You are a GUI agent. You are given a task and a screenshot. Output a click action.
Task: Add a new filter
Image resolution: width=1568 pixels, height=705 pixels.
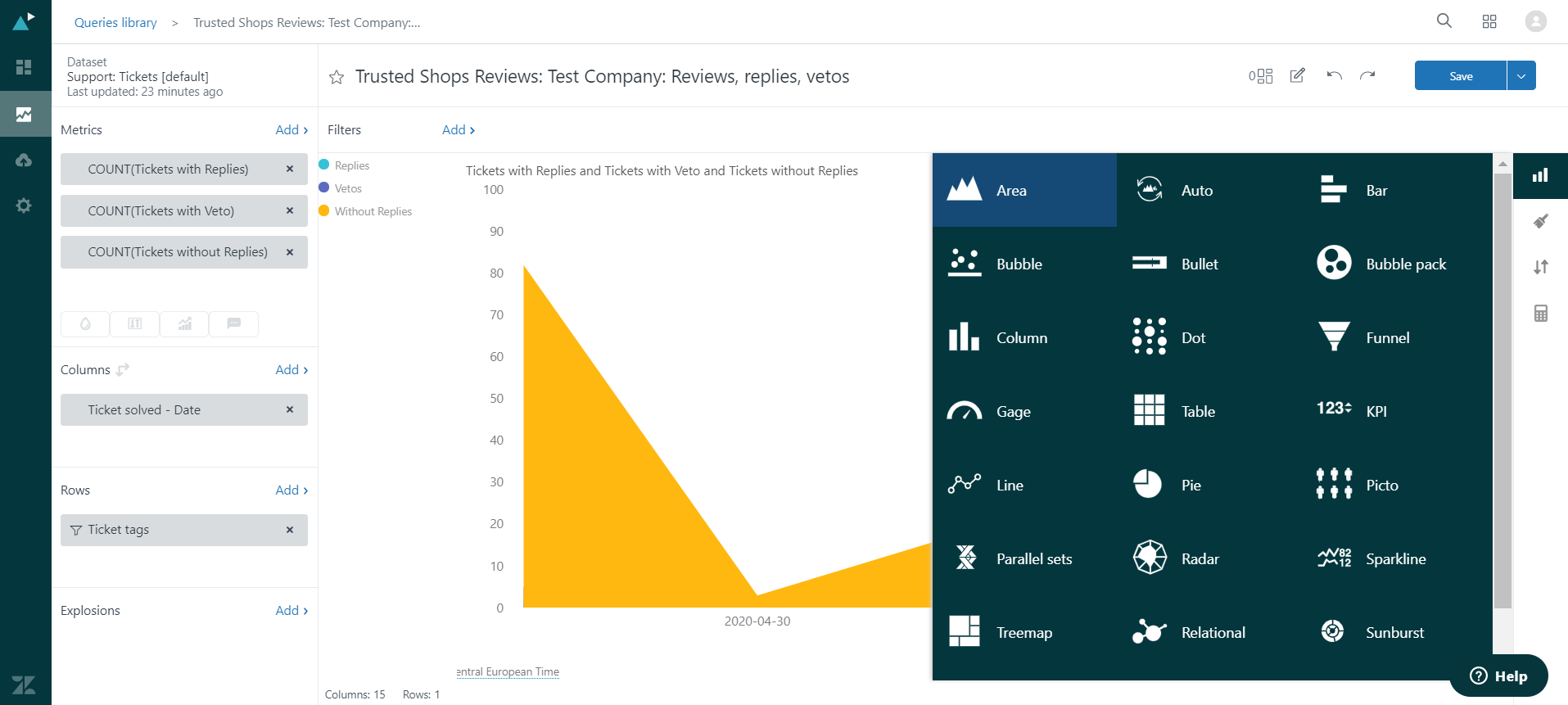click(x=459, y=129)
